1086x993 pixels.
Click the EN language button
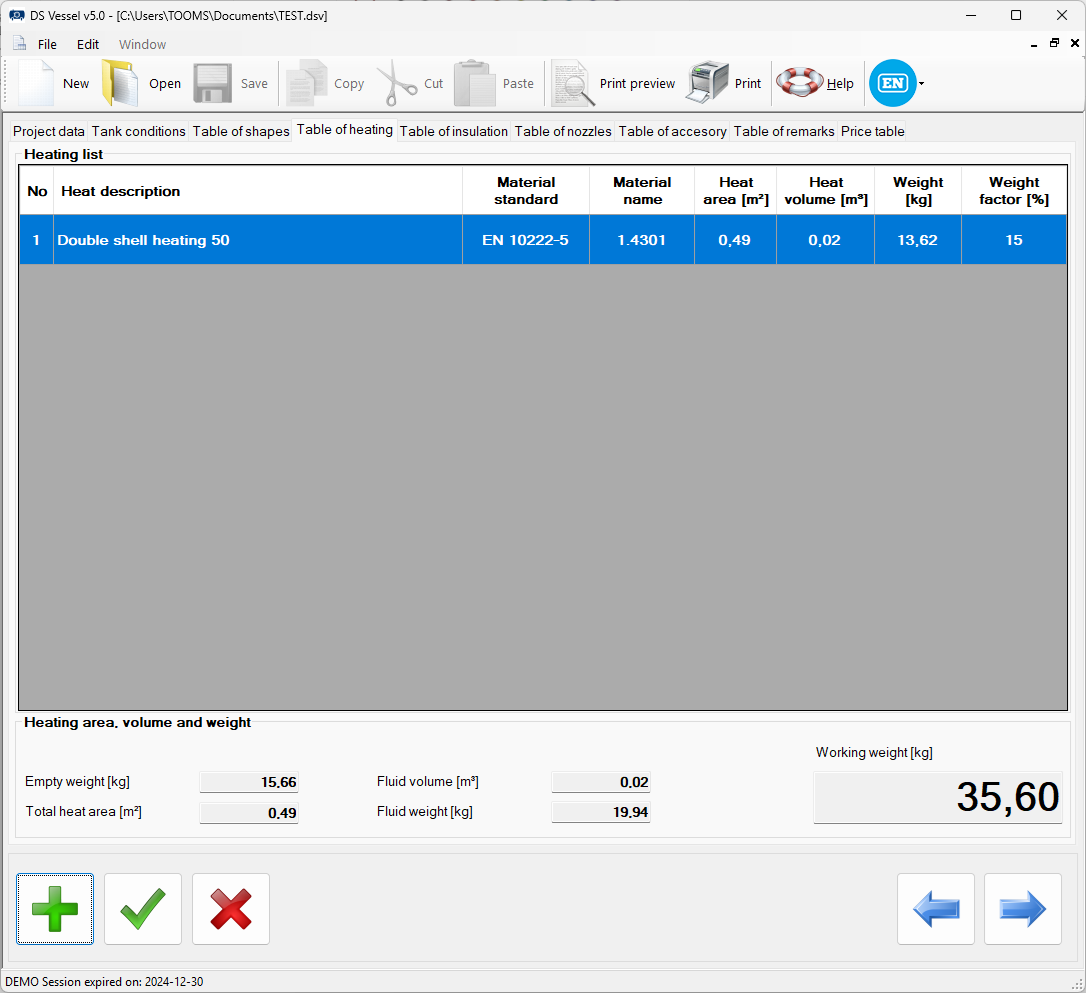click(x=892, y=83)
